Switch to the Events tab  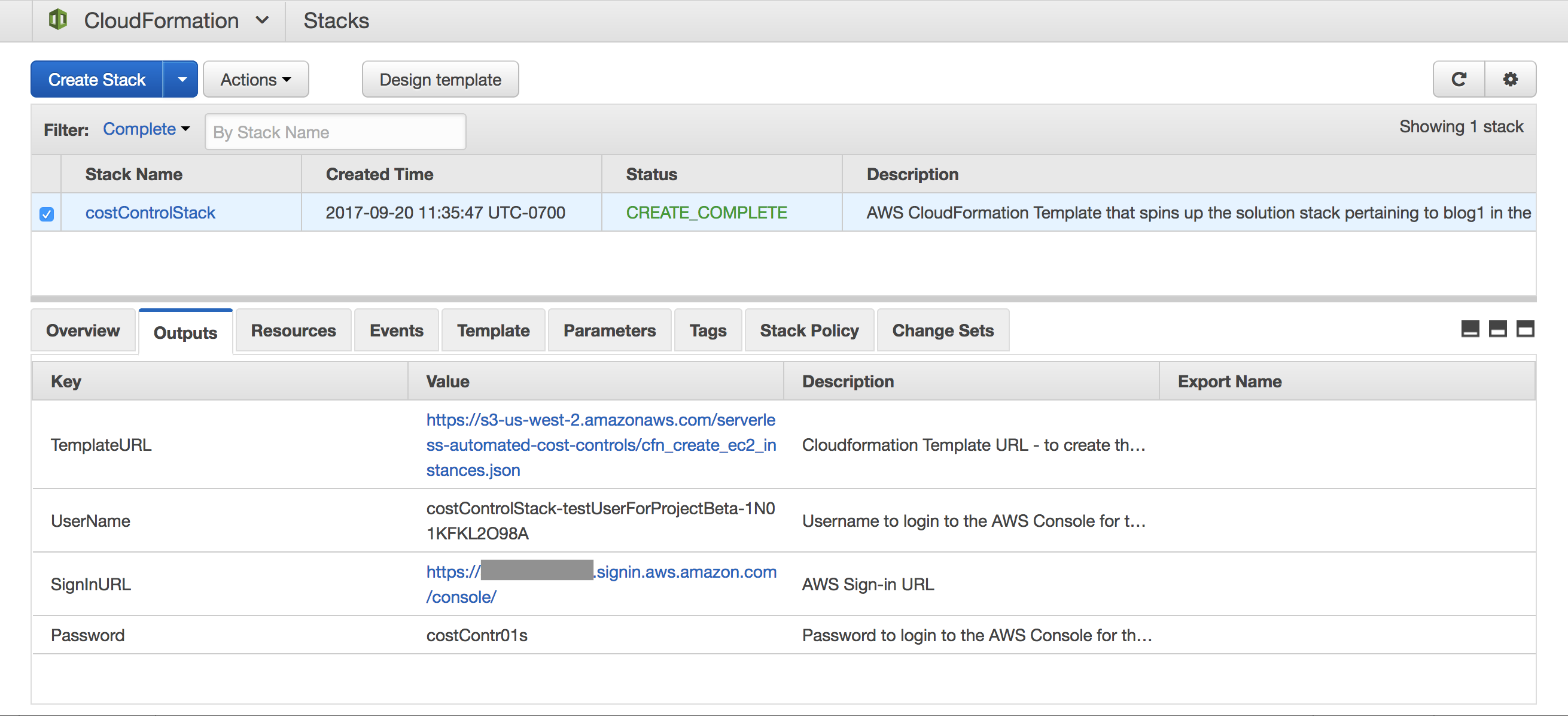click(x=396, y=330)
